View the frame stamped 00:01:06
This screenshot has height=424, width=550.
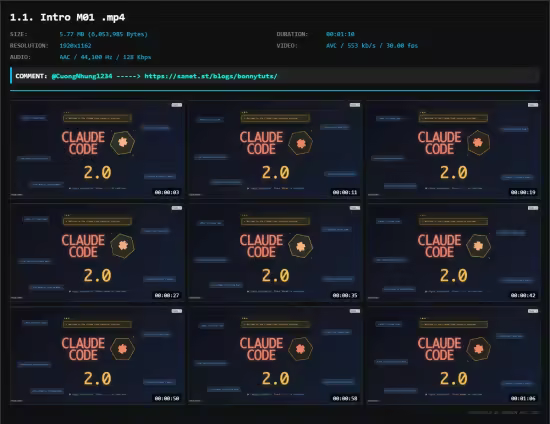pyautogui.click(x=454, y=356)
